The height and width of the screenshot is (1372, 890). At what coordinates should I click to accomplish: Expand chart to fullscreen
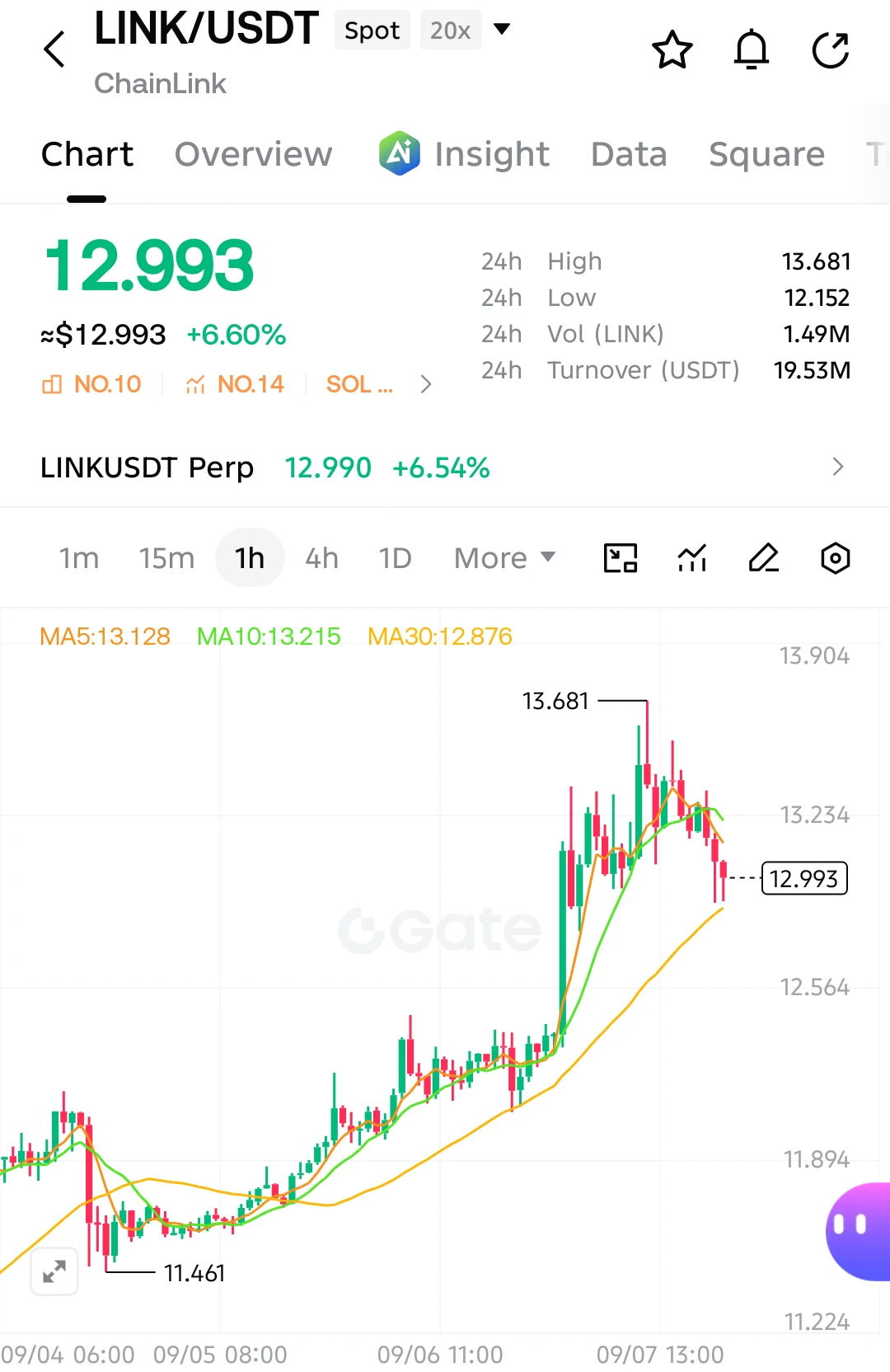coord(54,1271)
